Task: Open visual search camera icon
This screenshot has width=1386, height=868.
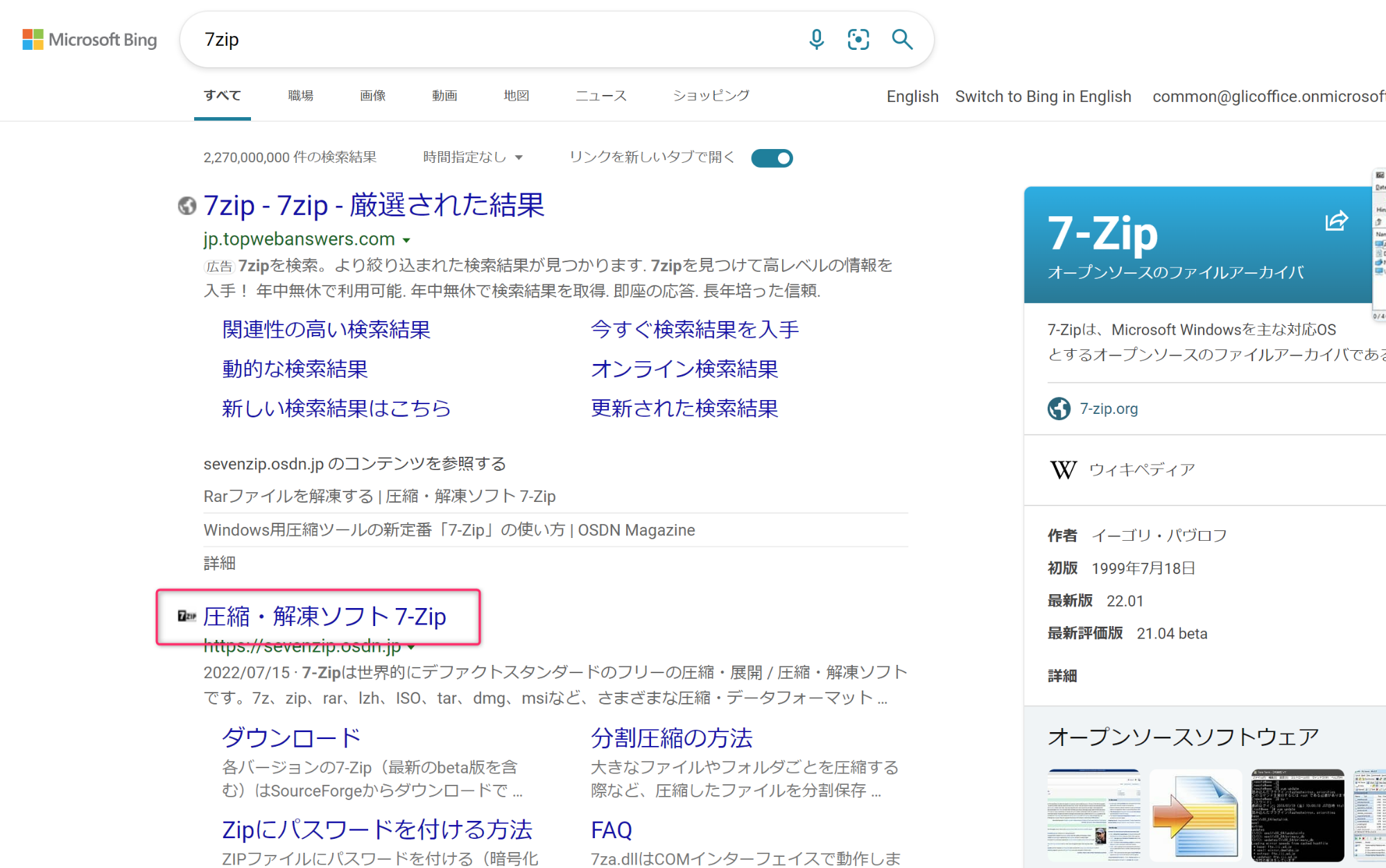Action: pos(858,40)
